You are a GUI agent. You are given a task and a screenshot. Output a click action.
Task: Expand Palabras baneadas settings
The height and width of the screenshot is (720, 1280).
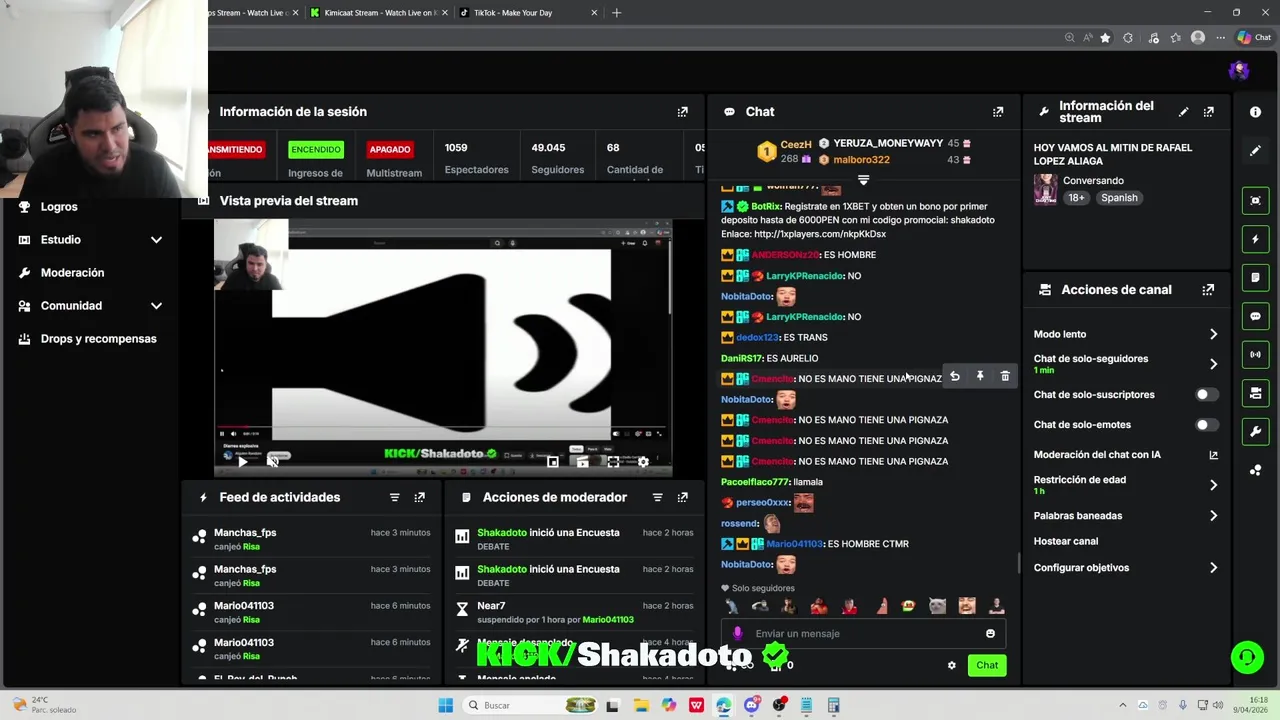tap(1214, 516)
